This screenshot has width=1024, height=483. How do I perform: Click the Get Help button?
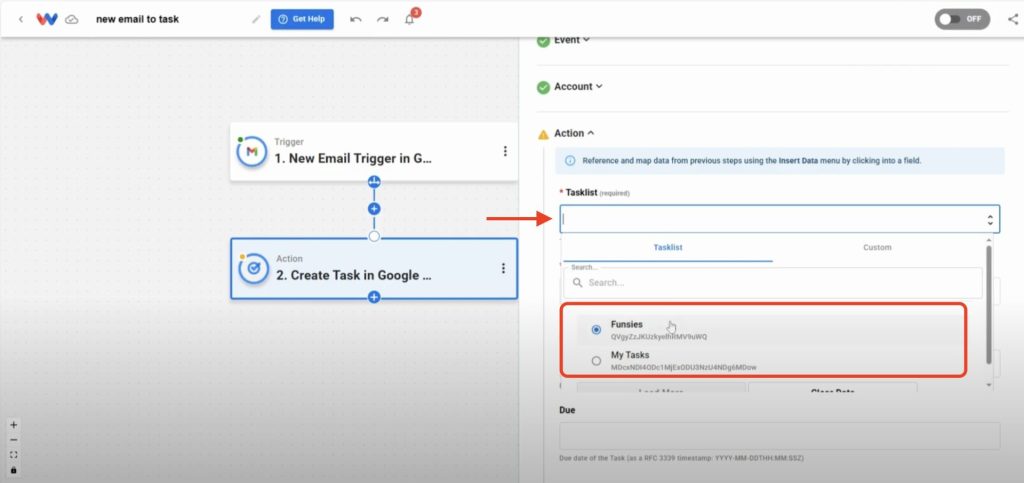tap(302, 19)
